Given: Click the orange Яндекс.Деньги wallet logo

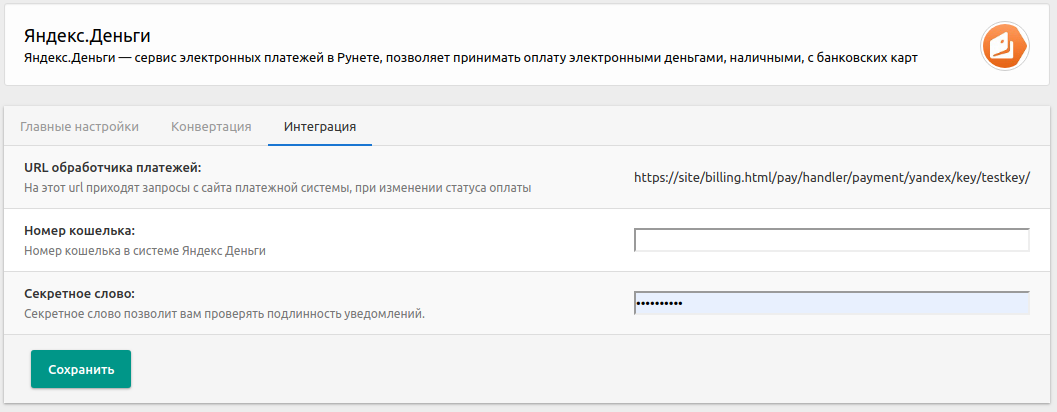Looking at the screenshot, I should (1005, 45).
